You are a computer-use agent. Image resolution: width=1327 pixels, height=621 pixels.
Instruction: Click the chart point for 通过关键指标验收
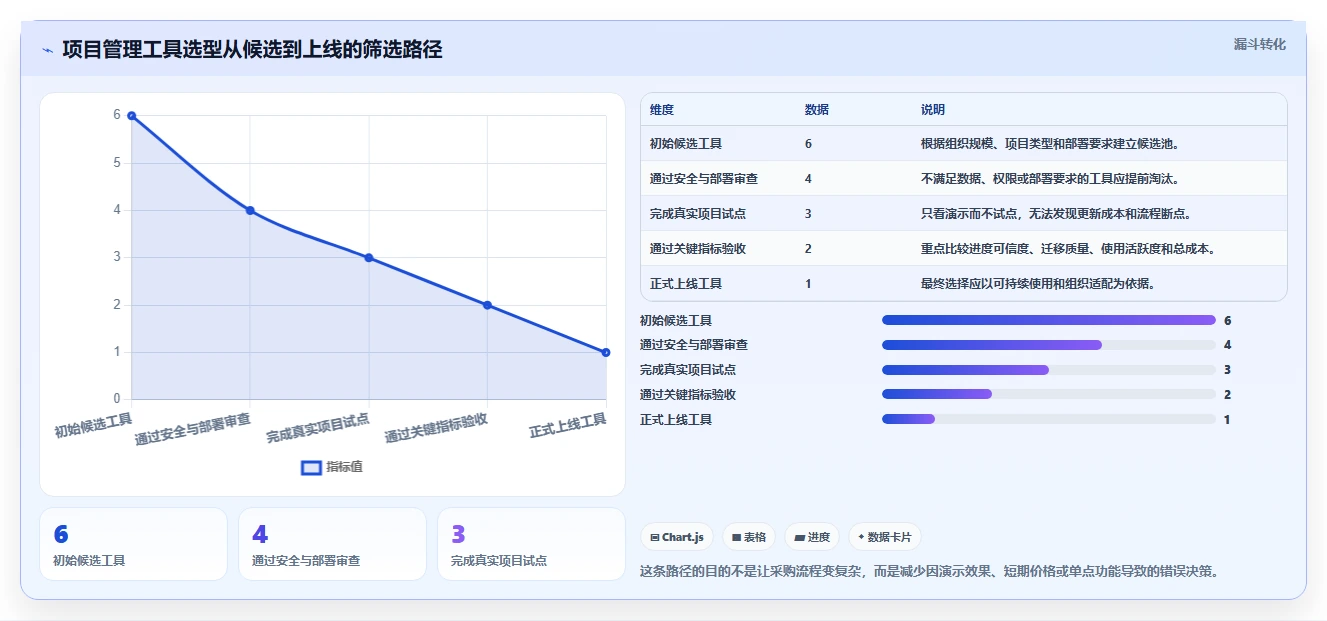tap(487, 305)
